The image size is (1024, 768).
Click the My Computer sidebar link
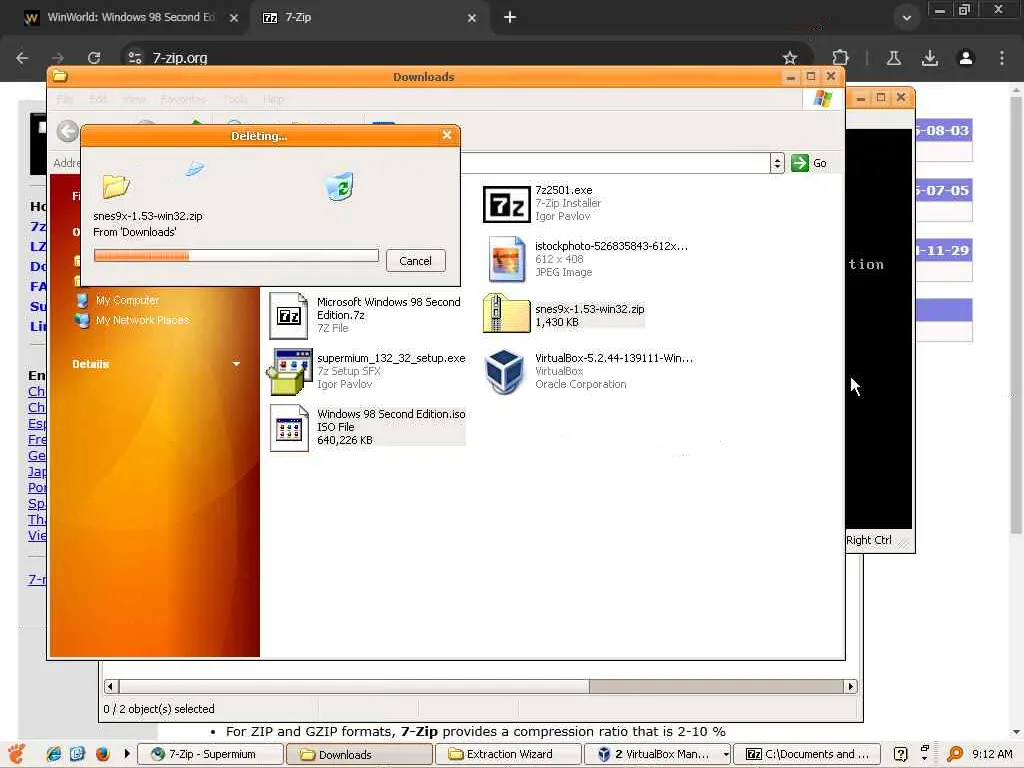127,300
